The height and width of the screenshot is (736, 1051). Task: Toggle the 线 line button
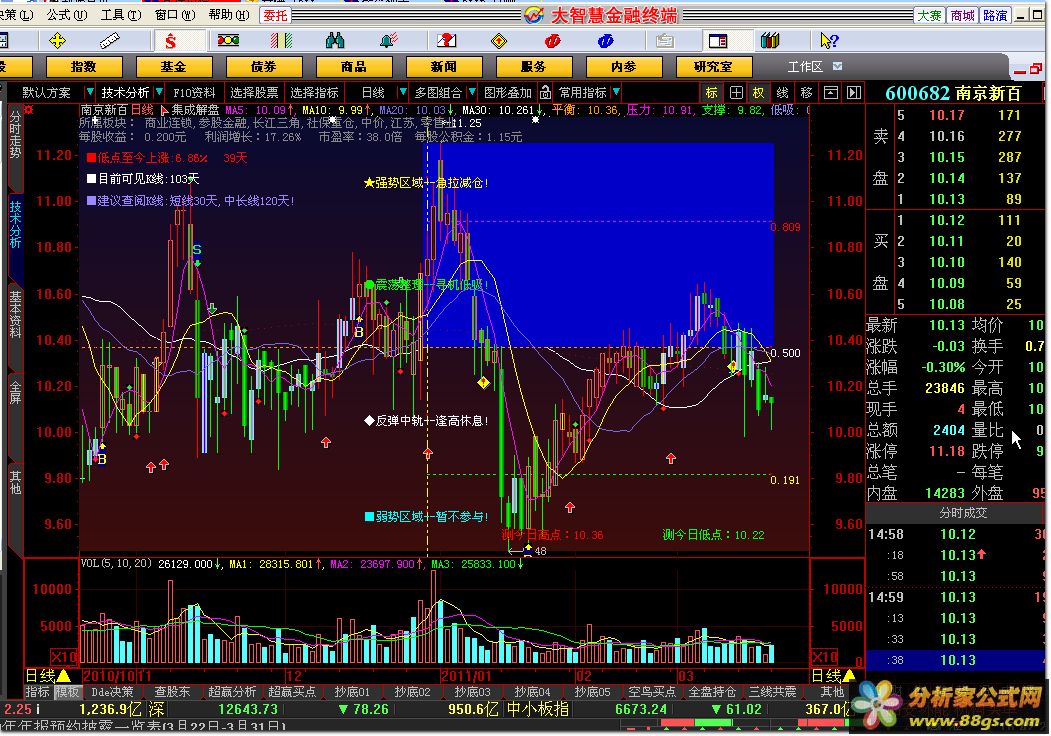[782, 92]
